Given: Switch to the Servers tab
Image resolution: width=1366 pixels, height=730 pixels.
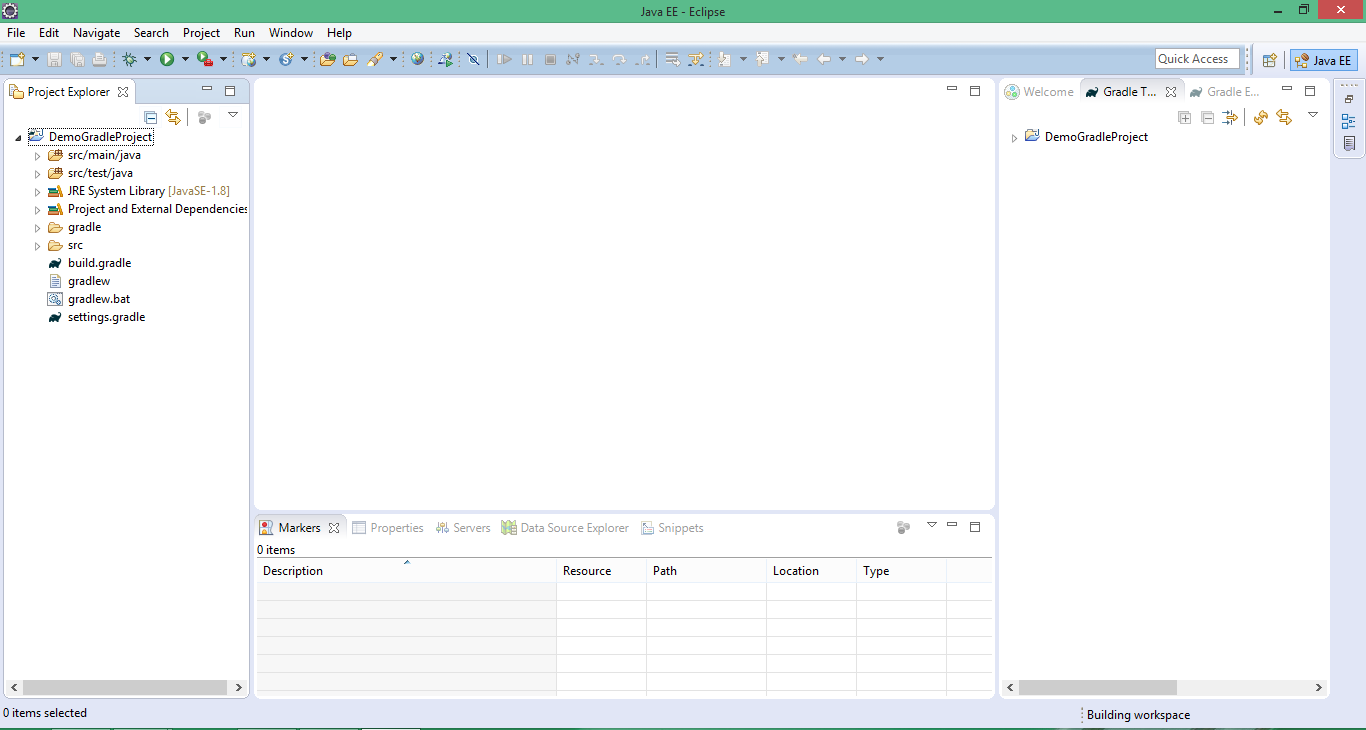Looking at the screenshot, I should pyautogui.click(x=463, y=528).
